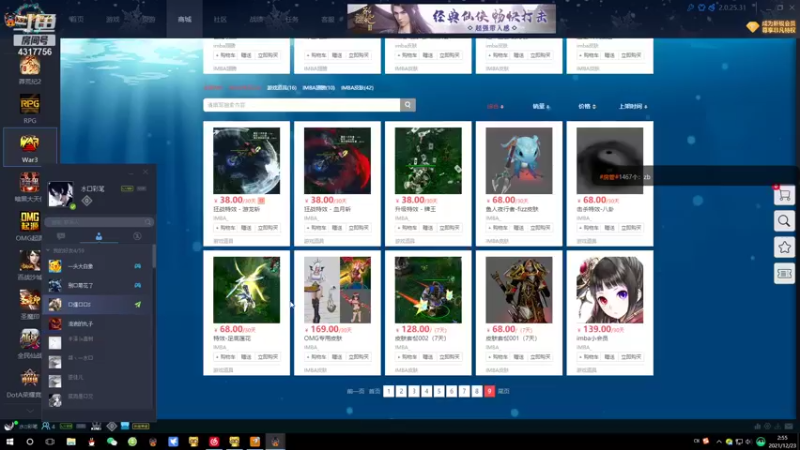Open the 客服 tab in top navigation
800x450 pixels.
(328, 19)
